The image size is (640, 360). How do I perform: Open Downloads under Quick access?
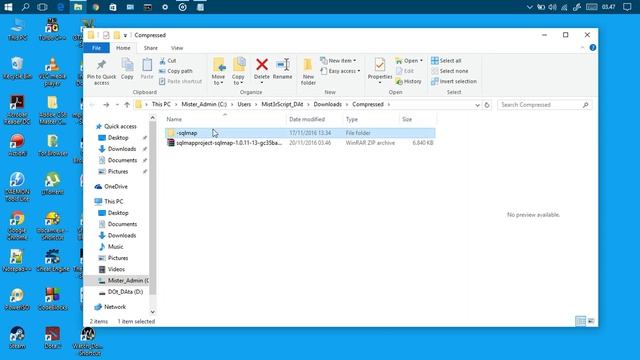click(x=122, y=149)
